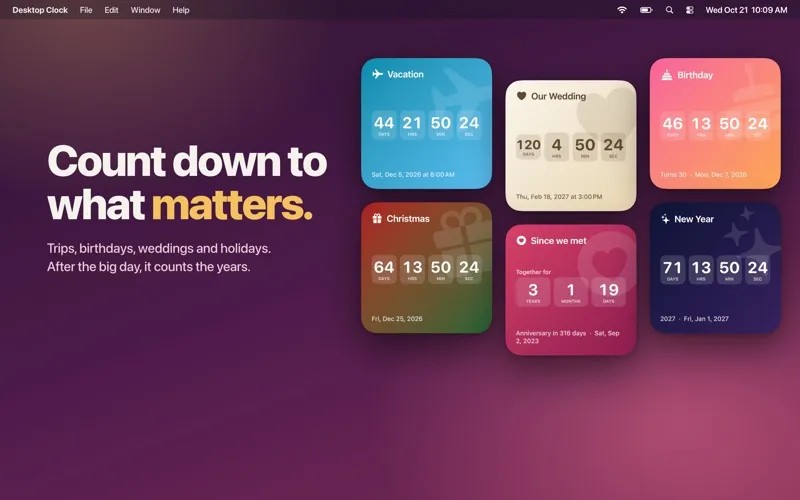The width and height of the screenshot is (800, 500).
Task: Open the File menu
Action: tap(86, 10)
